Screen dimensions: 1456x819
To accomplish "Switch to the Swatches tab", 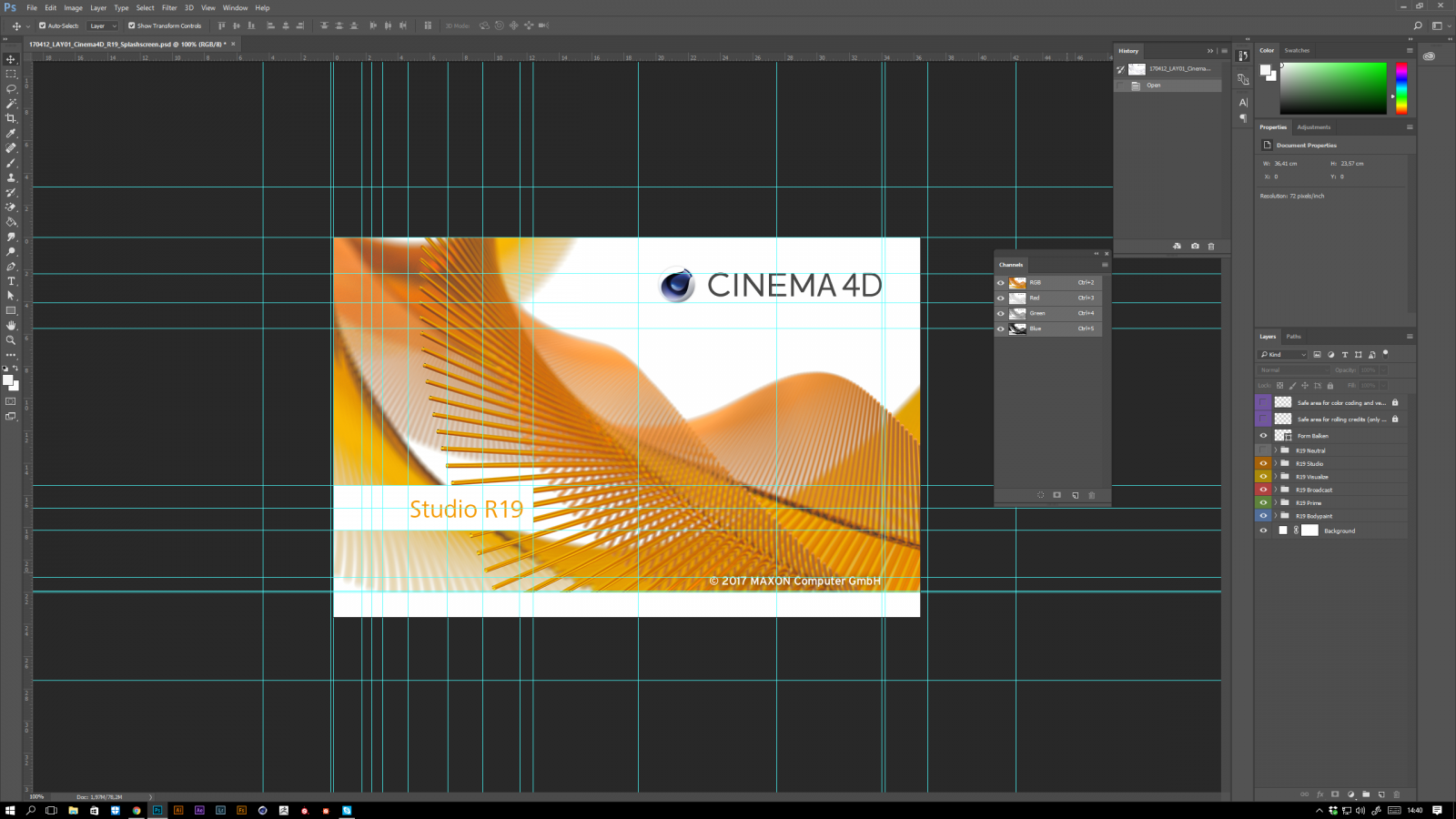I will pos(1297,50).
